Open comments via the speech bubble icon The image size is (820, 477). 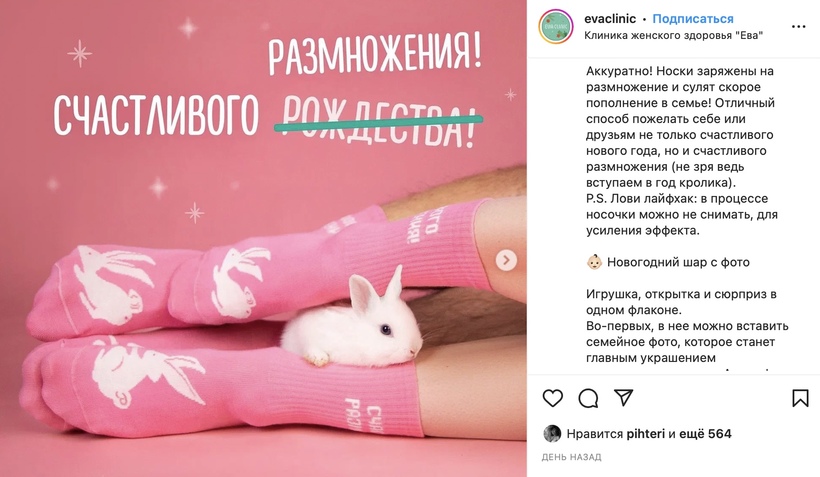588,398
